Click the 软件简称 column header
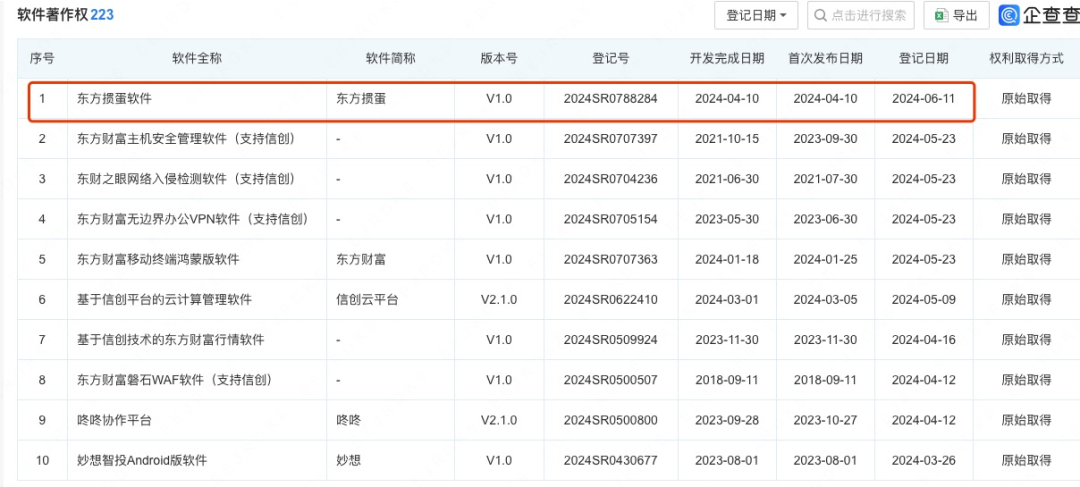Screen dimensions: 1080x487 [391, 59]
